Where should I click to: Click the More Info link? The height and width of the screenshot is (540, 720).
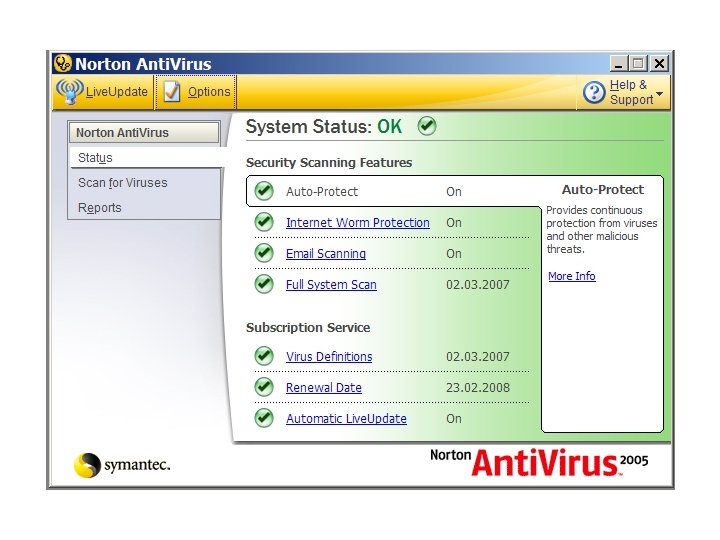[572, 276]
